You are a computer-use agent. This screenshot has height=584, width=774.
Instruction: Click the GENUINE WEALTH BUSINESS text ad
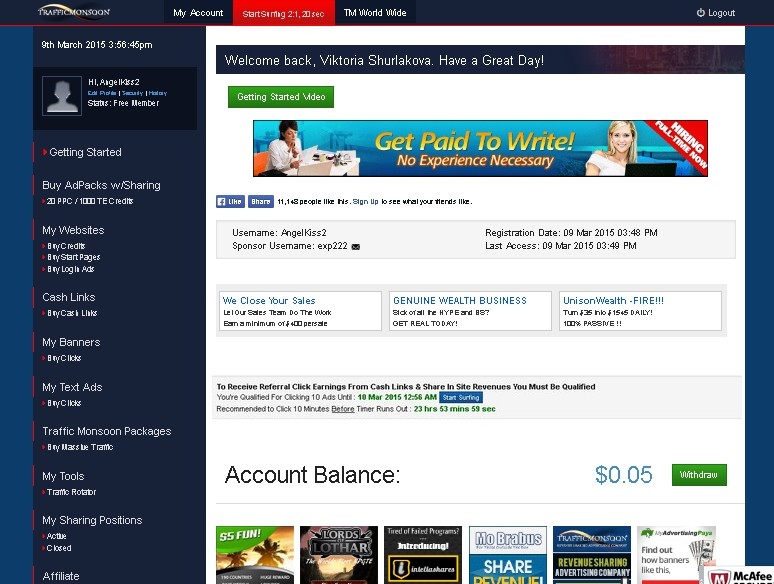coord(470,311)
